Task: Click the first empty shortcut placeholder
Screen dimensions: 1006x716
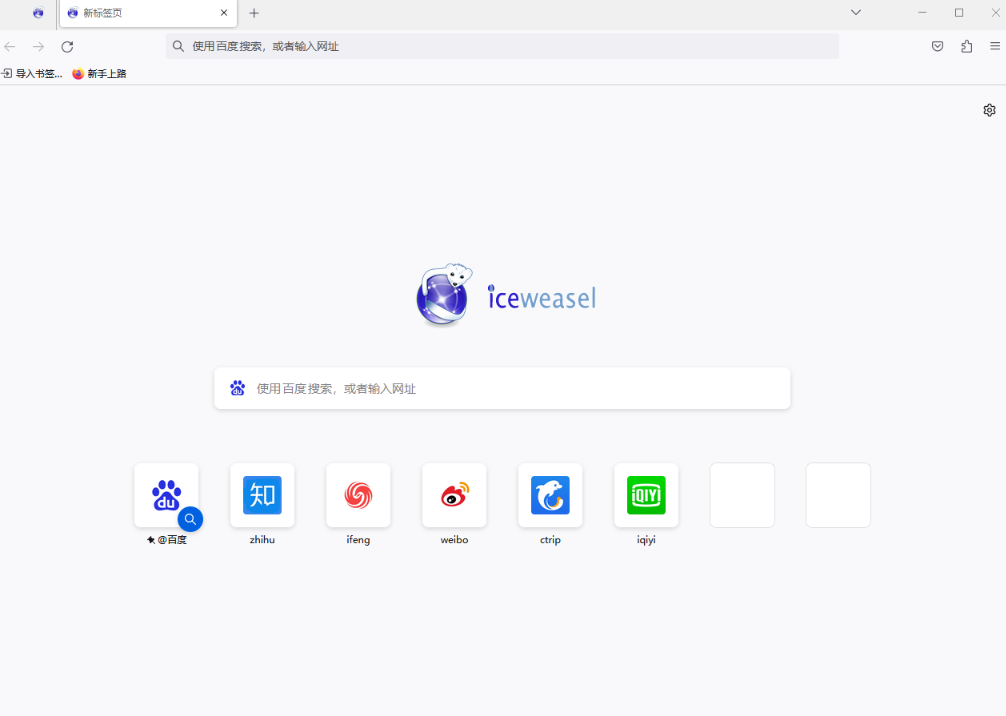Action: point(742,495)
